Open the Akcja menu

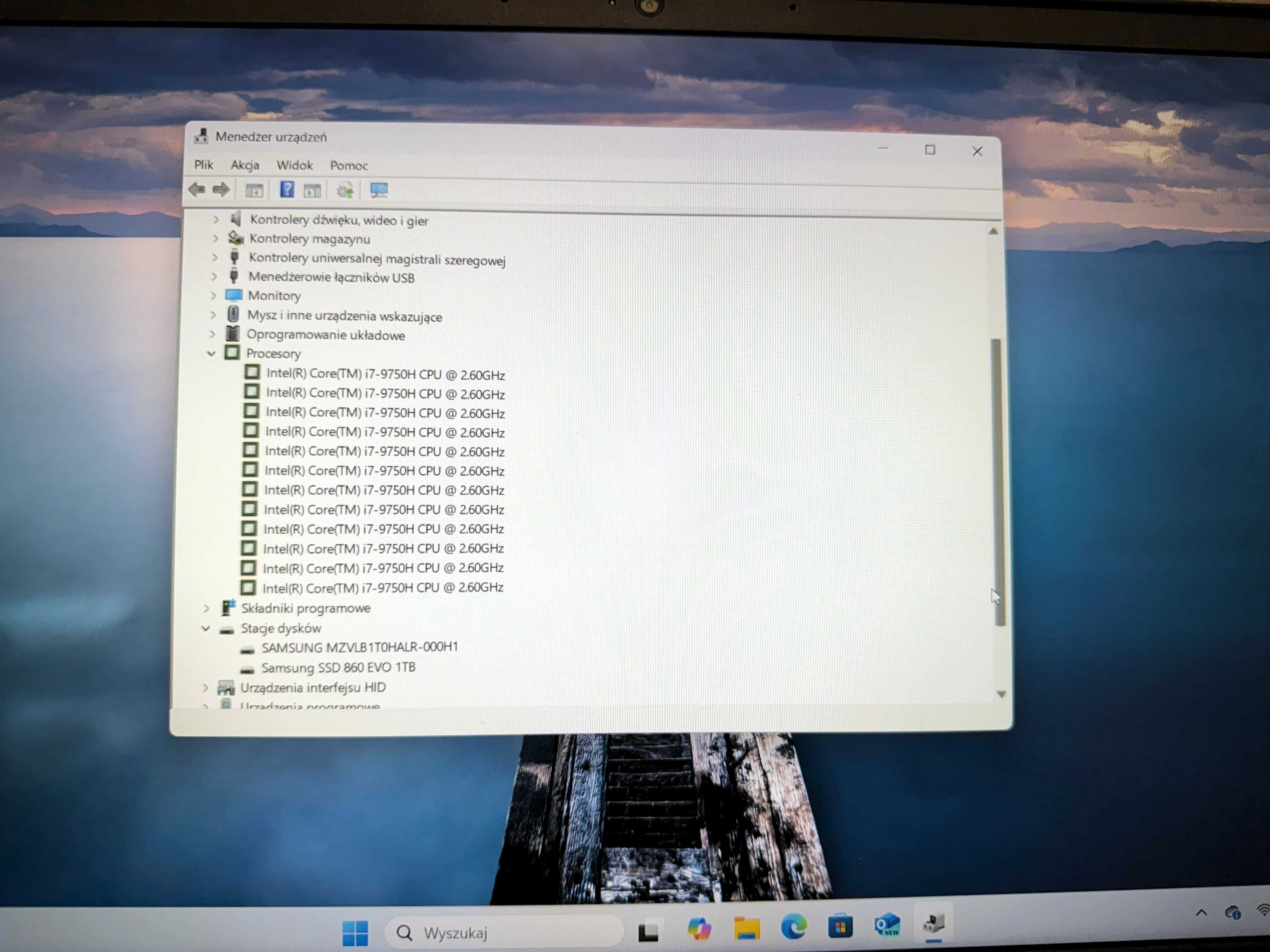click(245, 165)
